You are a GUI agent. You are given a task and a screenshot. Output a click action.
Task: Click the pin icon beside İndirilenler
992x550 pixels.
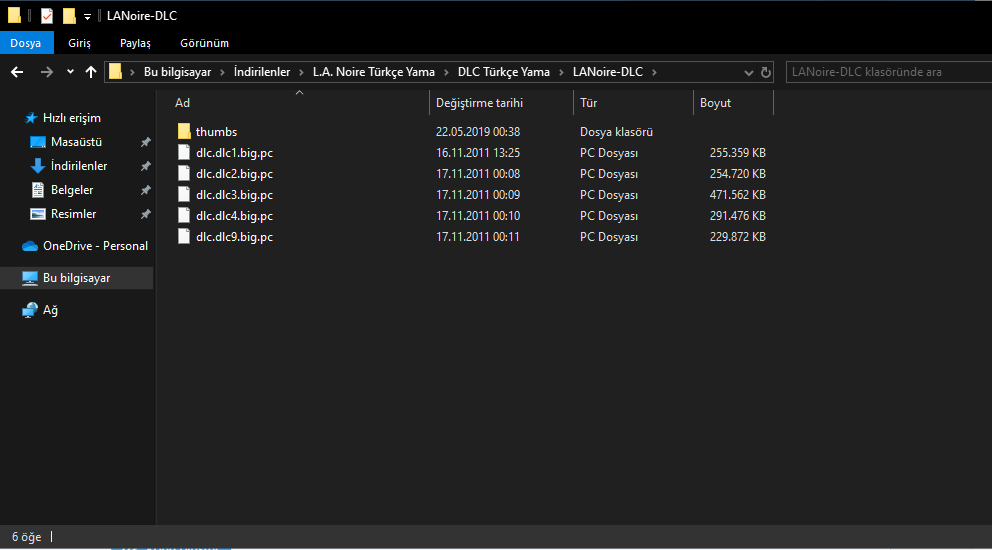[x=146, y=166]
